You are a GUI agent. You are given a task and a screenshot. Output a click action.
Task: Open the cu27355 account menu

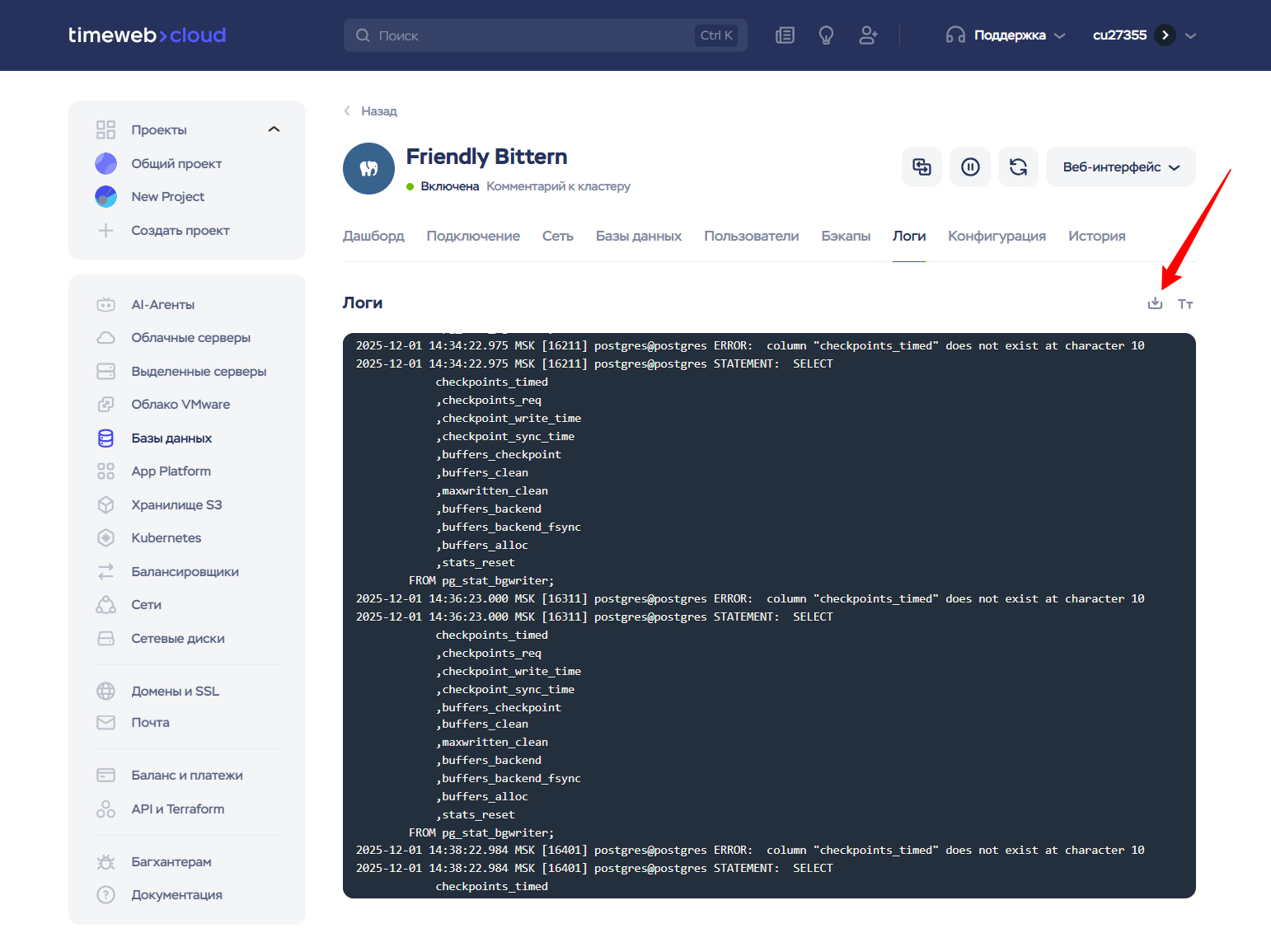pyautogui.click(x=1143, y=35)
